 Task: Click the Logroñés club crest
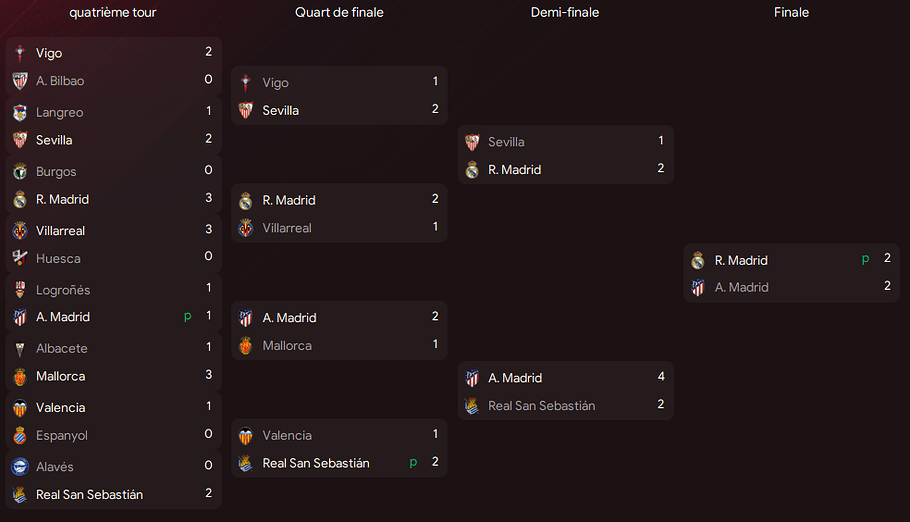click(x=20, y=290)
